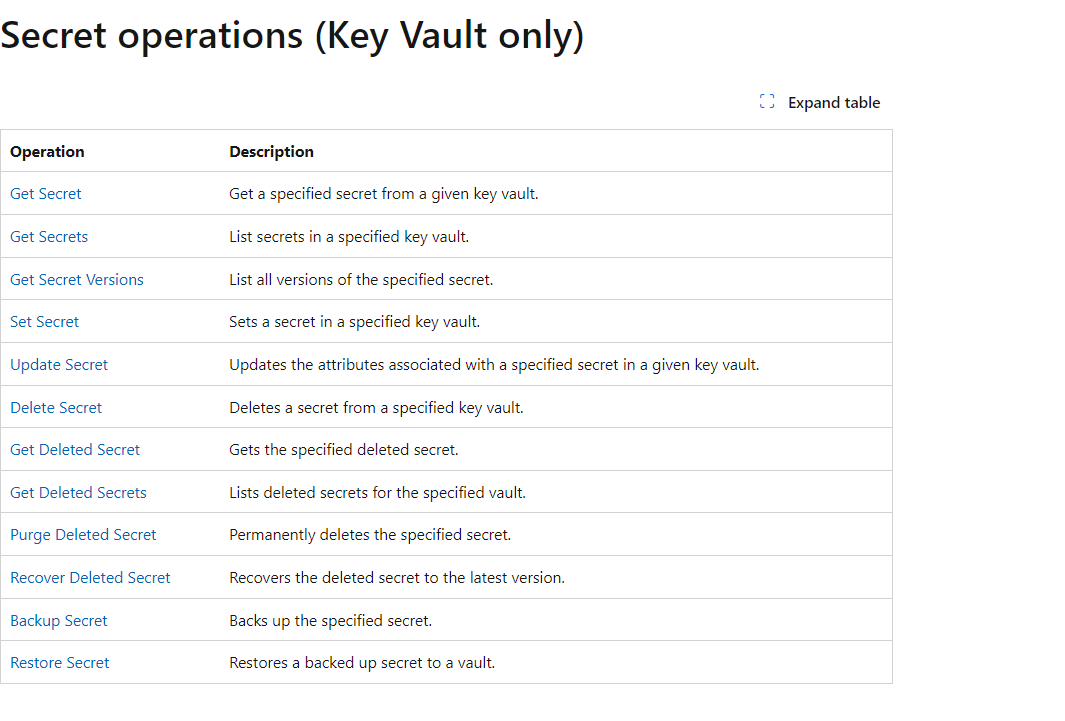Click the Expand table icon
The width and height of the screenshot is (1065, 721).
point(766,101)
